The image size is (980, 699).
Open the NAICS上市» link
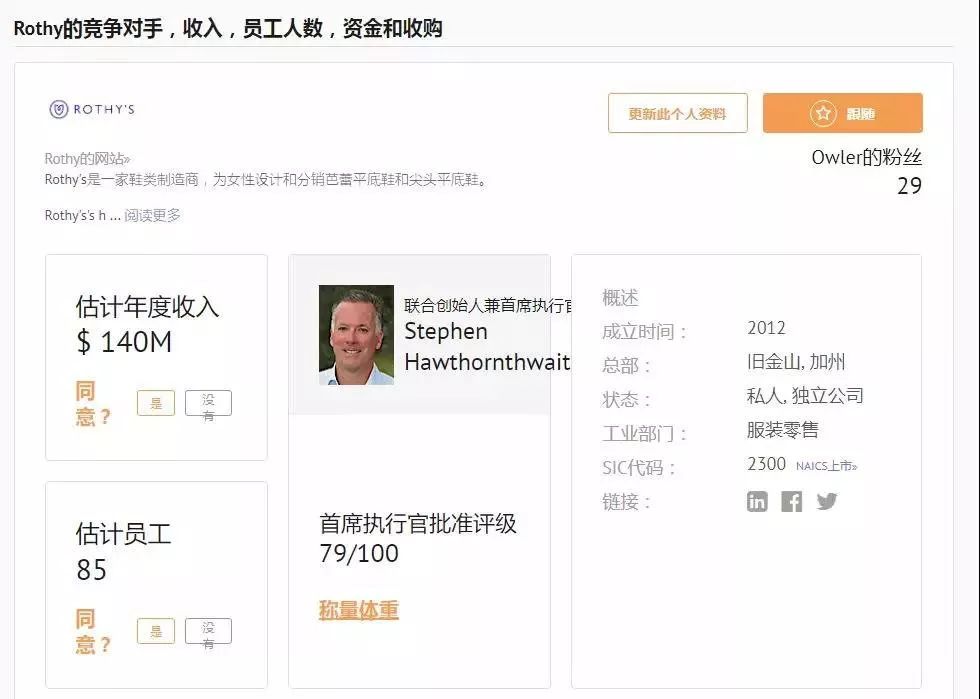point(826,466)
